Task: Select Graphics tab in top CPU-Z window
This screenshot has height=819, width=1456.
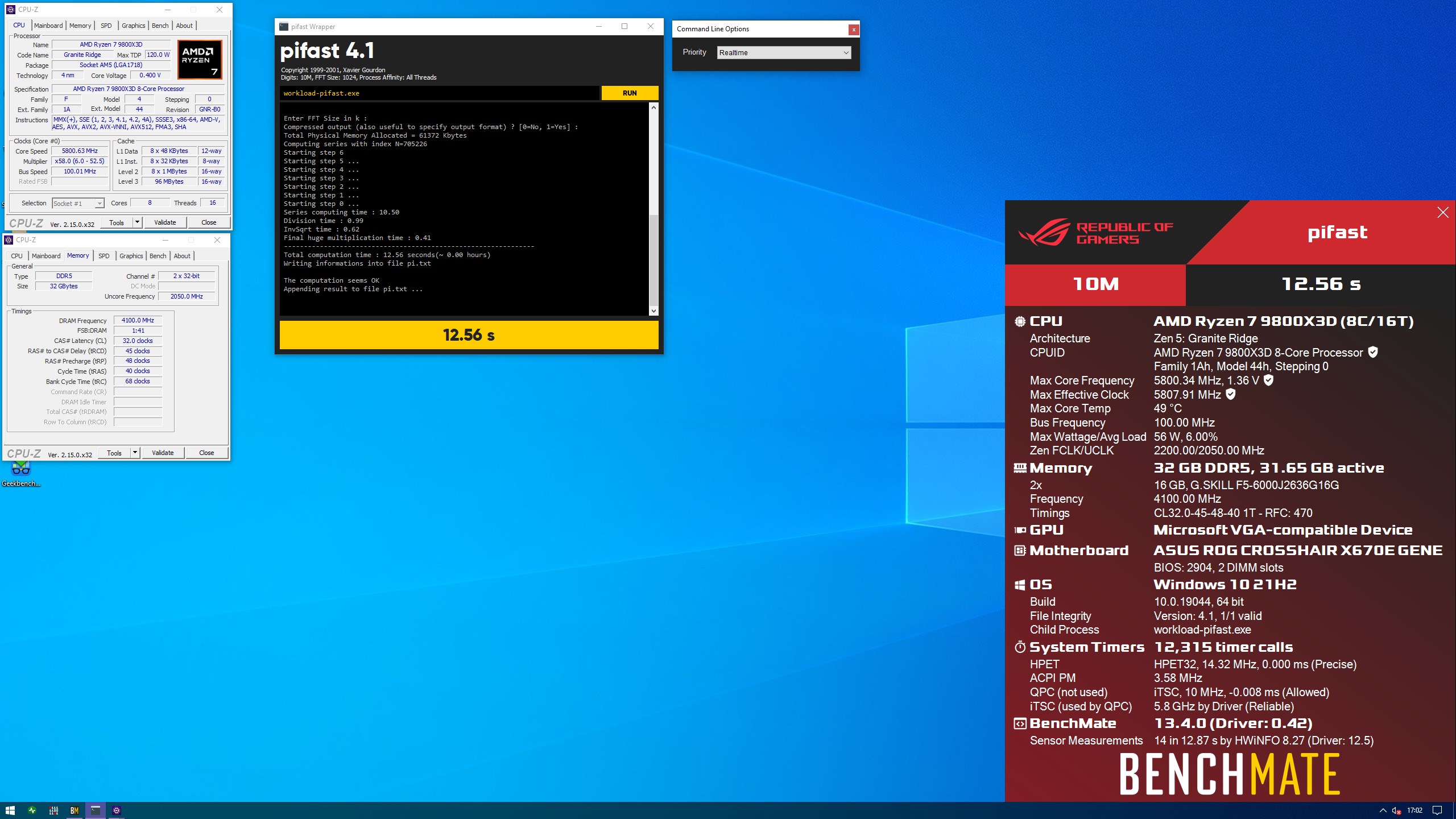Action: (x=134, y=26)
